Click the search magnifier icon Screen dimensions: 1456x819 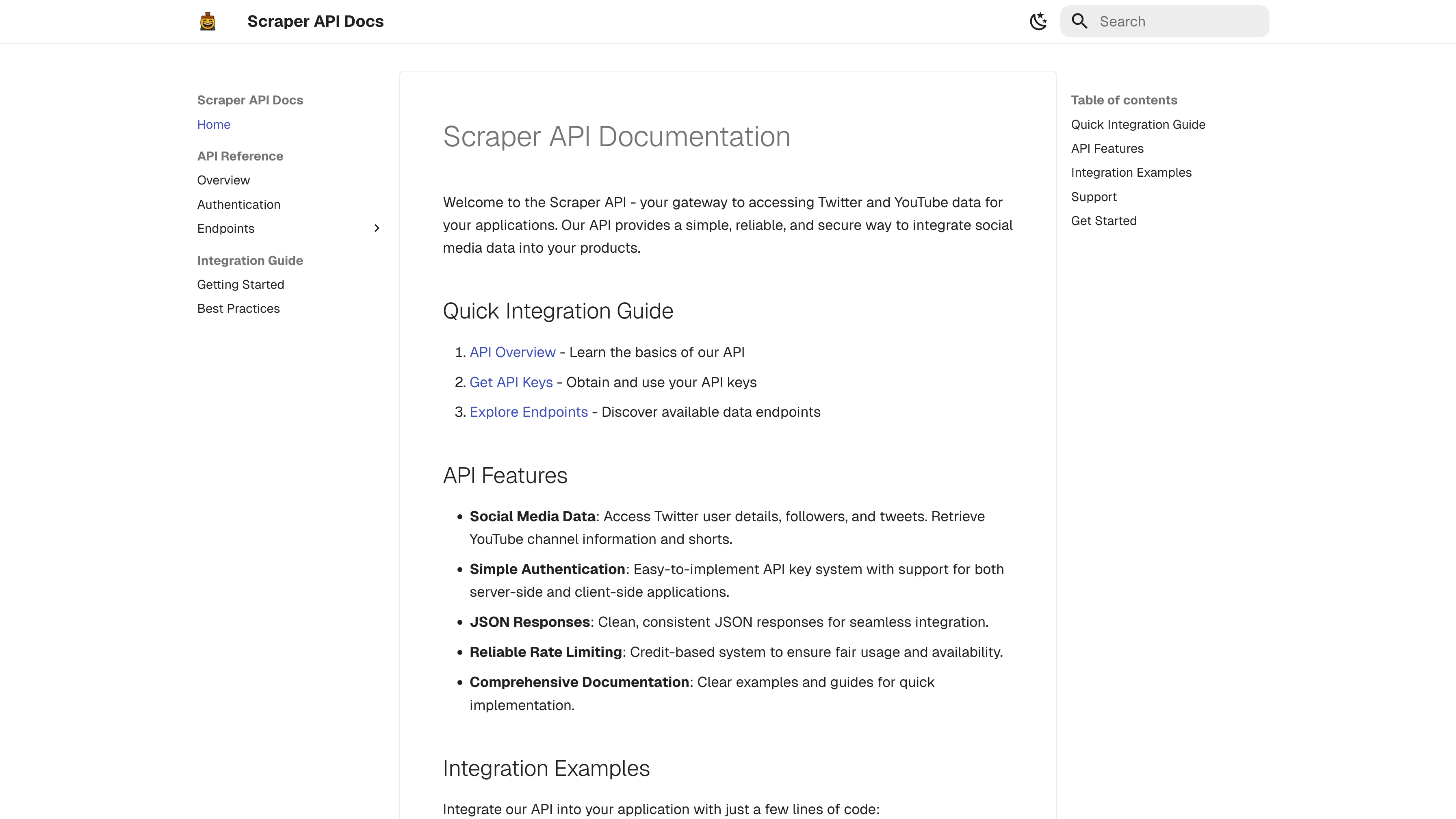coord(1079,22)
